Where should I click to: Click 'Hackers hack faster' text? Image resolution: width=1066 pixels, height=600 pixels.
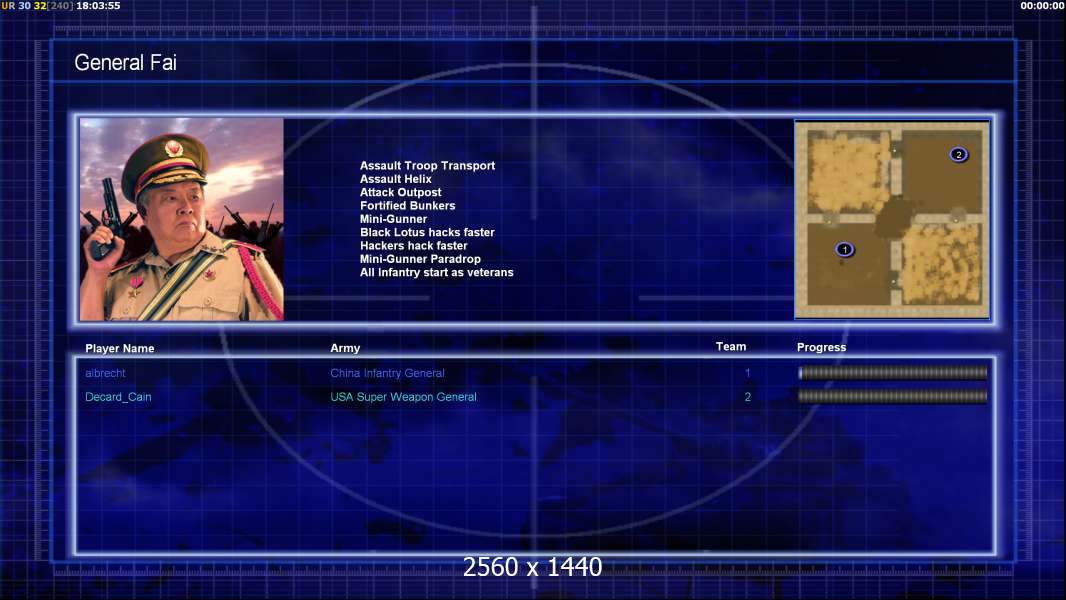pos(413,245)
